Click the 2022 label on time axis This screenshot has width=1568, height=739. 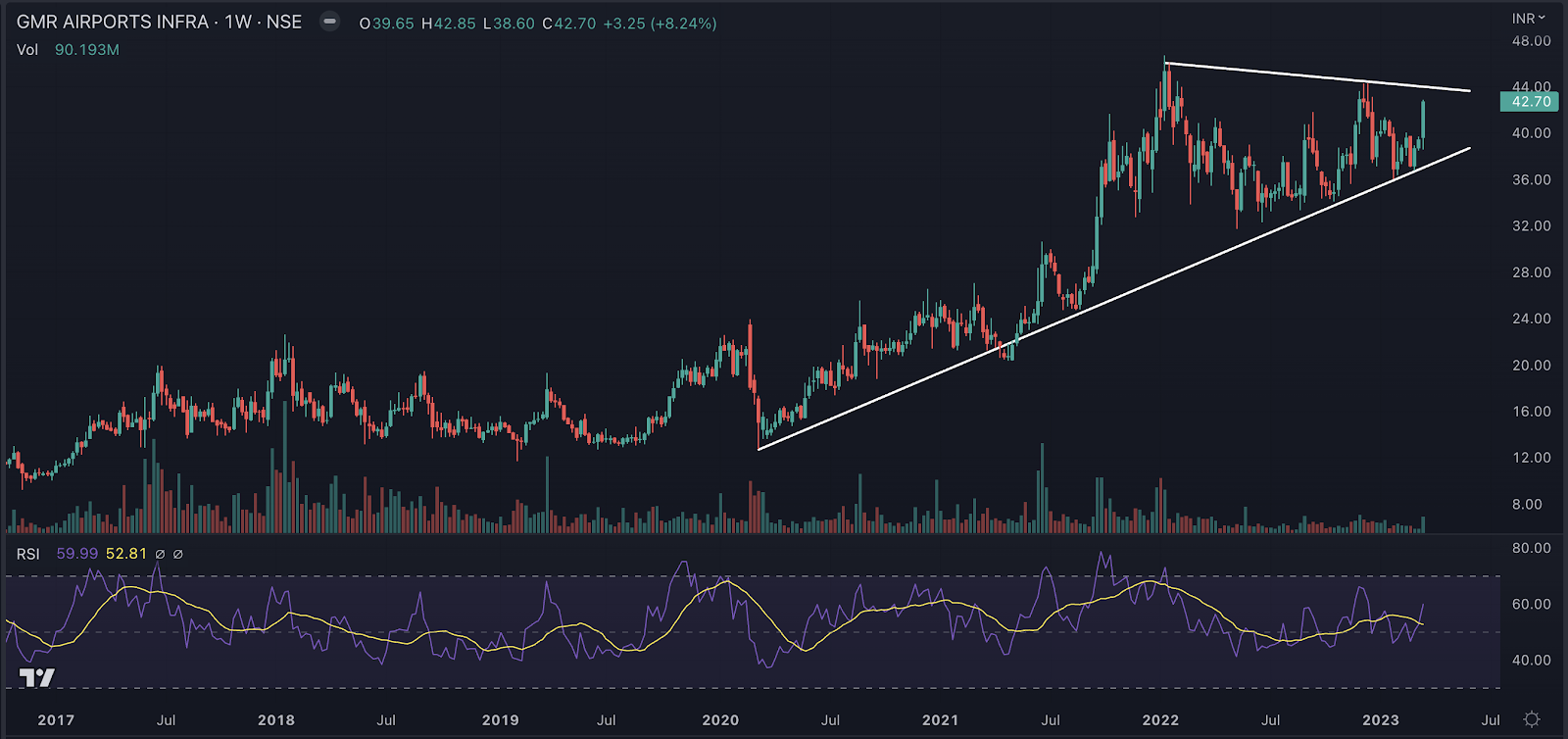[x=1160, y=720]
